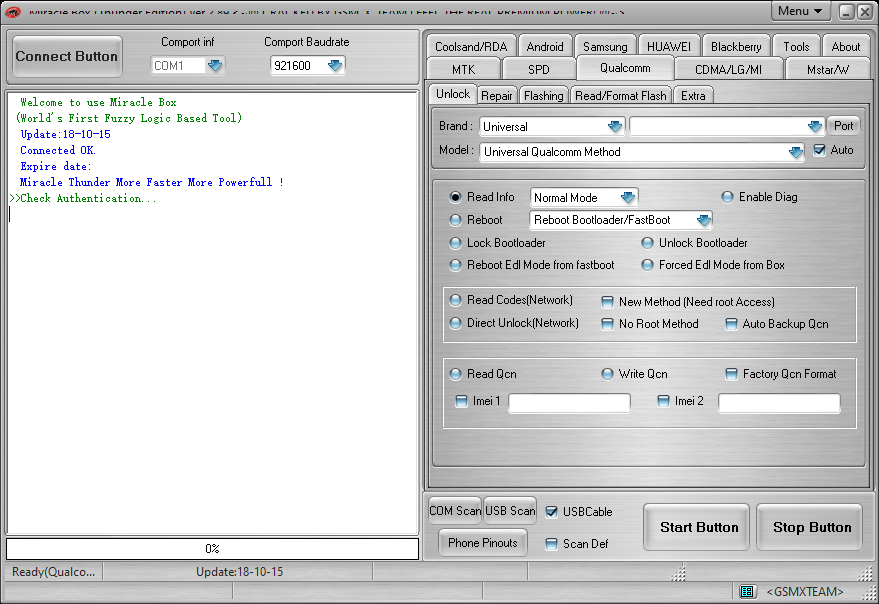Image resolution: width=879 pixels, height=604 pixels.
Task: Click the keyboard icon in status bar
Action: (x=747, y=592)
